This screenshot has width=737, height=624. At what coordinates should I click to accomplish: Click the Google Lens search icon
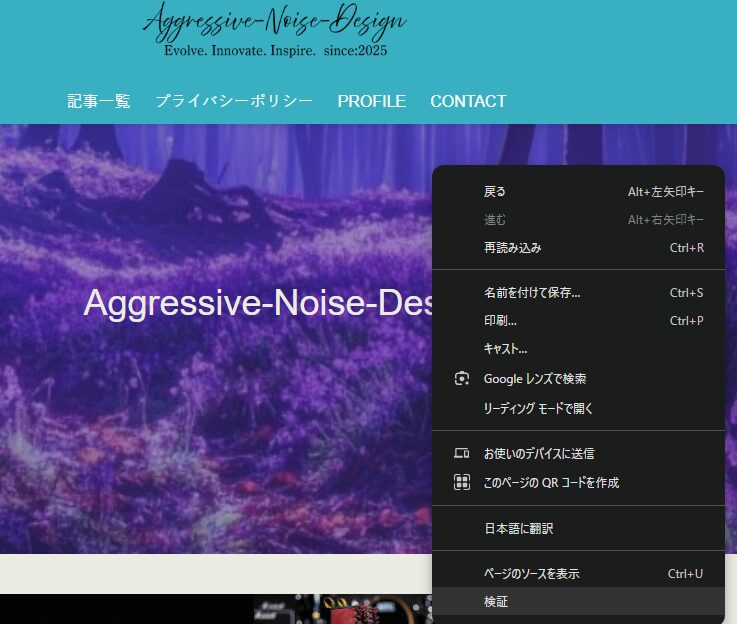click(x=462, y=379)
